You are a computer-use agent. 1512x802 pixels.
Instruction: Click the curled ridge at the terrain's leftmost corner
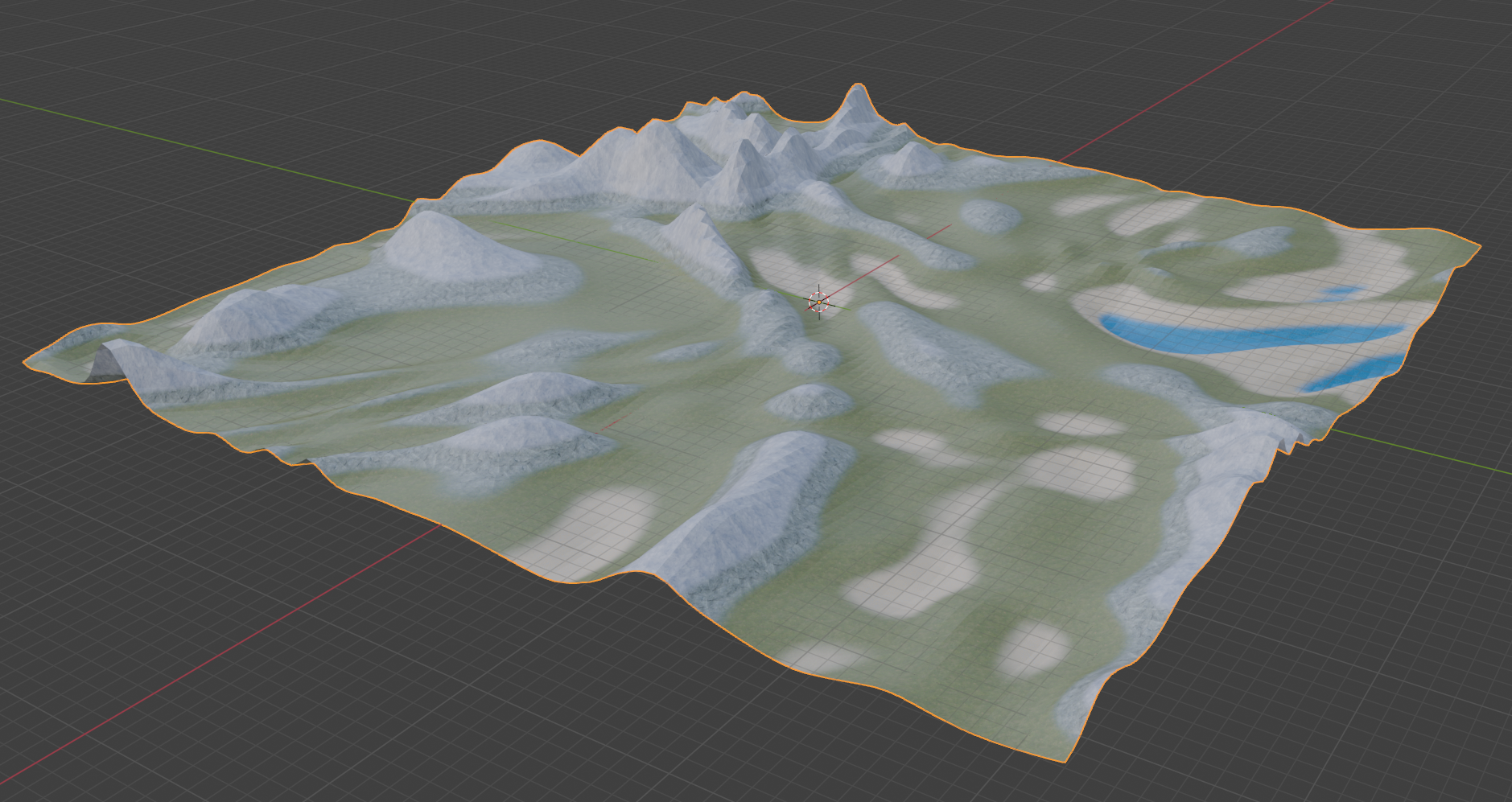113,361
